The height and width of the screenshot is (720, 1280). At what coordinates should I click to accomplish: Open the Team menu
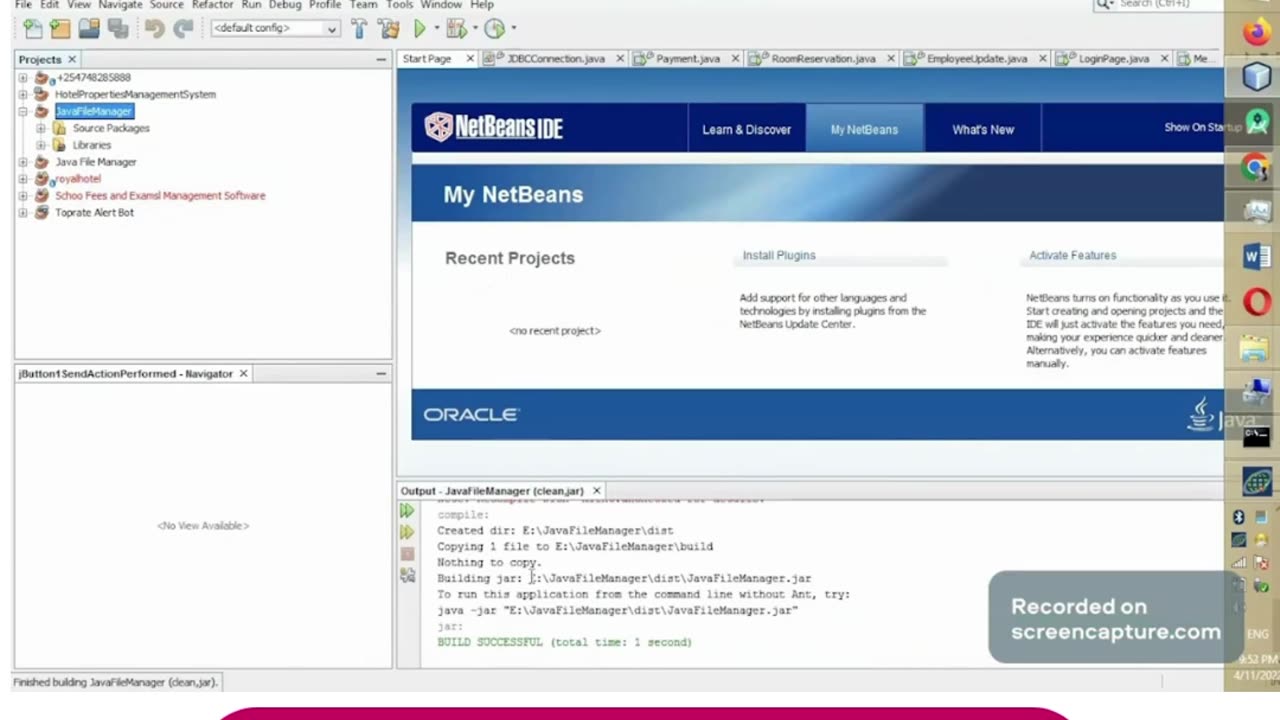coord(363,5)
